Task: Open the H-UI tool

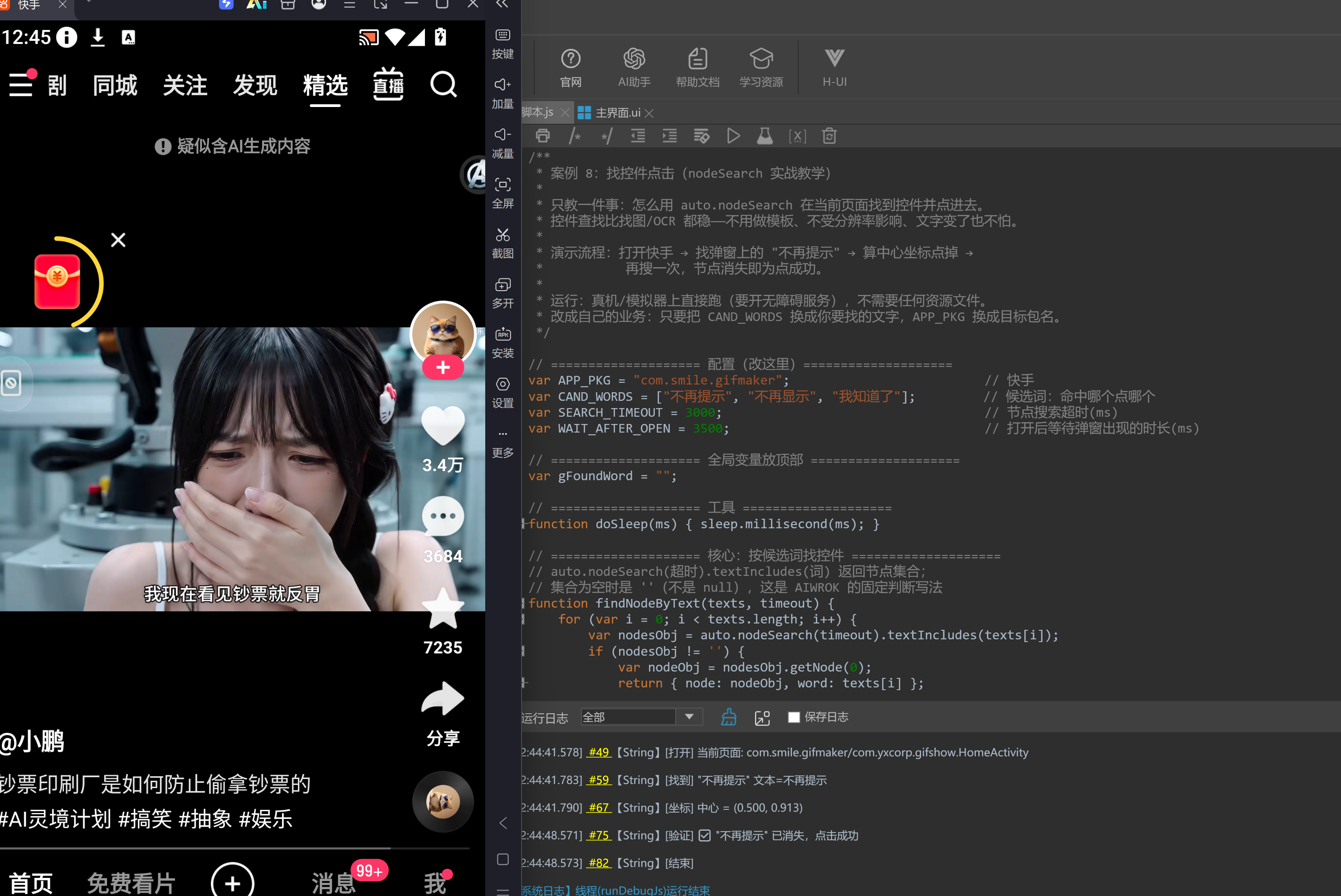Action: tap(834, 68)
